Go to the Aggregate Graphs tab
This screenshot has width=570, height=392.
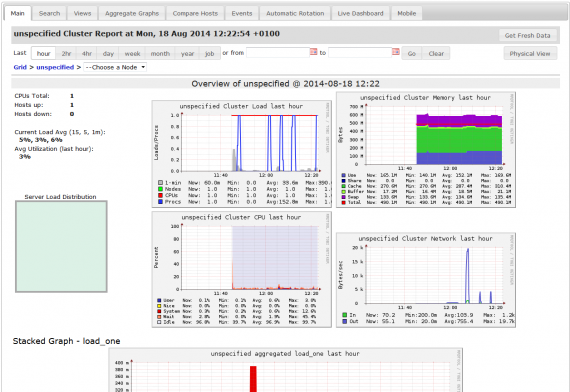pos(132,13)
